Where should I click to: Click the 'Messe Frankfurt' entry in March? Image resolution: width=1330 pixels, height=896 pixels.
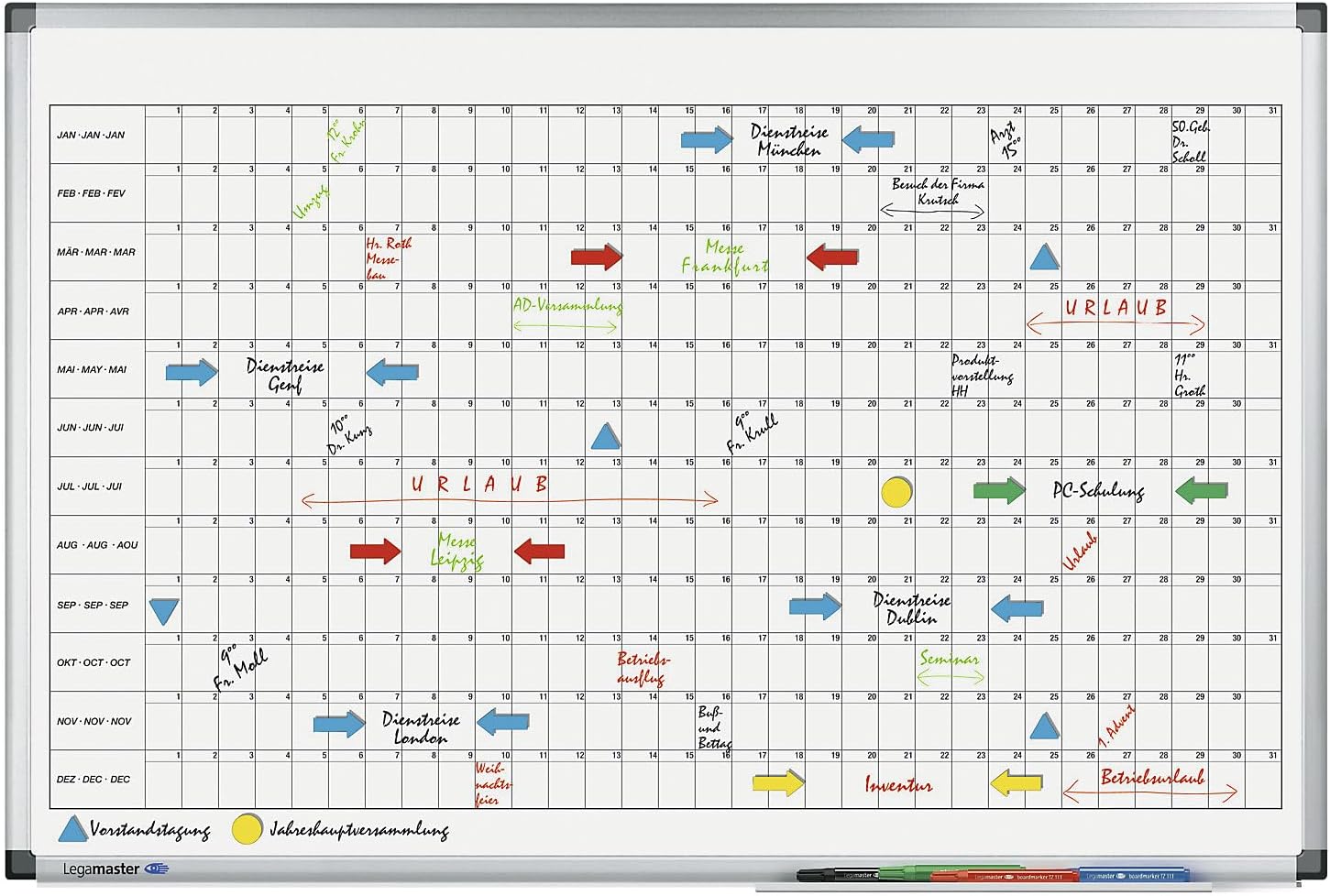pyautogui.click(x=724, y=257)
